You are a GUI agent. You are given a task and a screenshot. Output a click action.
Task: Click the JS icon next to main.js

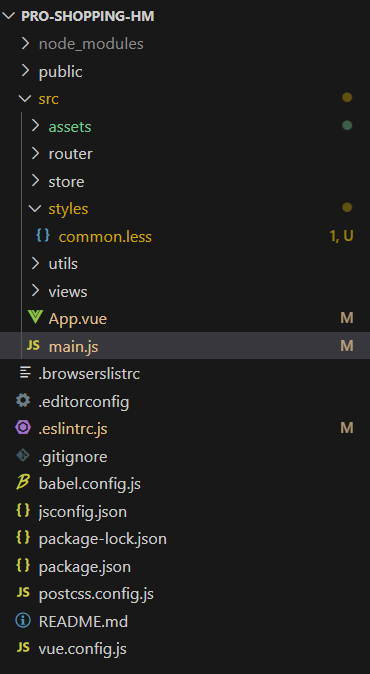(34, 345)
